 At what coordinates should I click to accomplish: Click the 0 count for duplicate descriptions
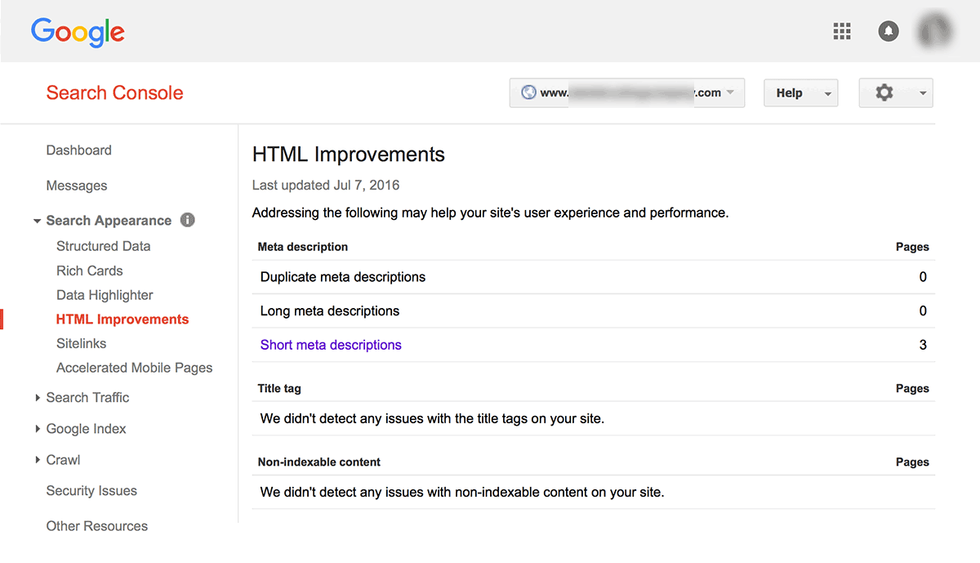(x=922, y=277)
